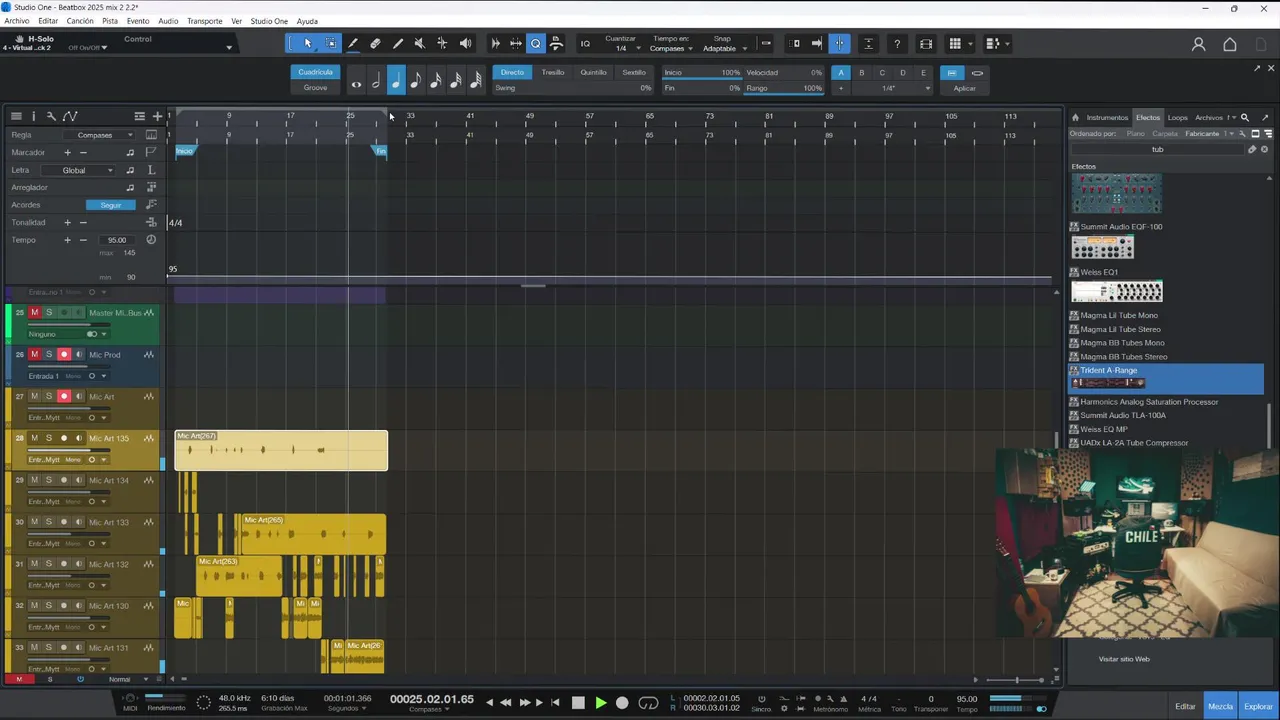Switch to the Loops browser tab
This screenshot has width=1280, height=720.
(1178, 118)
